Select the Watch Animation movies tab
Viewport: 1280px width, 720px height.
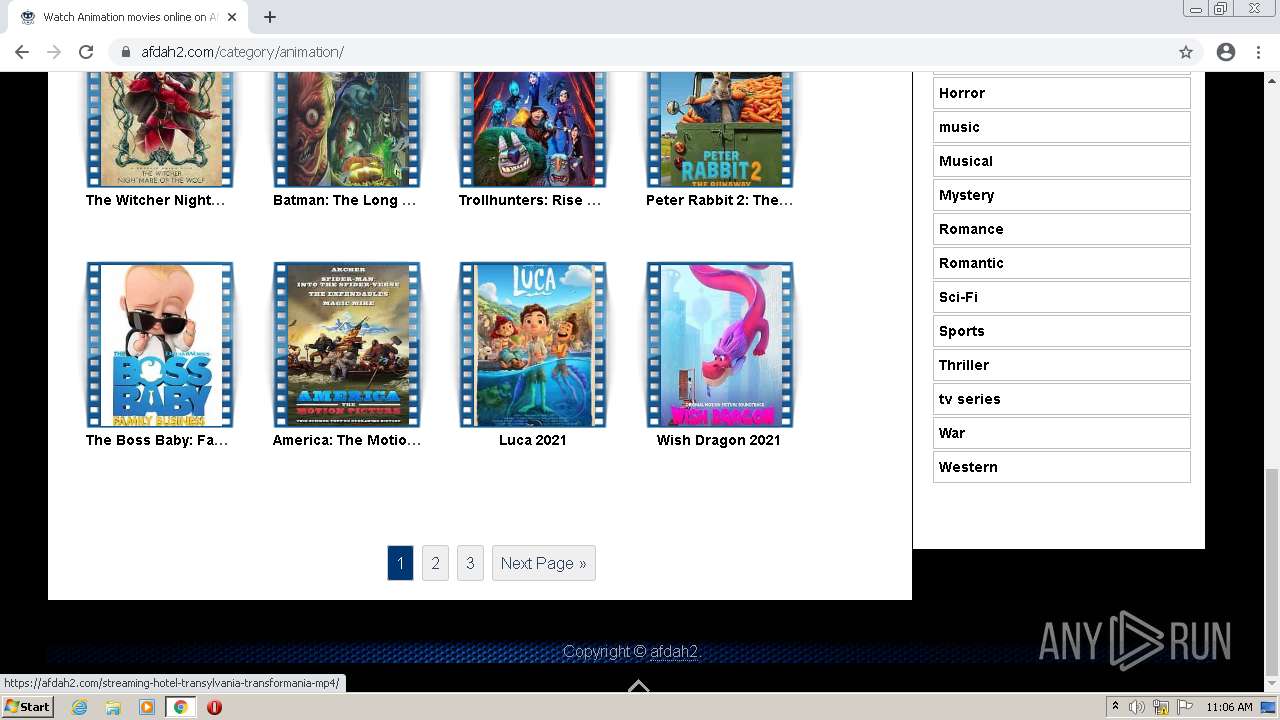pyautogui.click(x=128, y=17)
